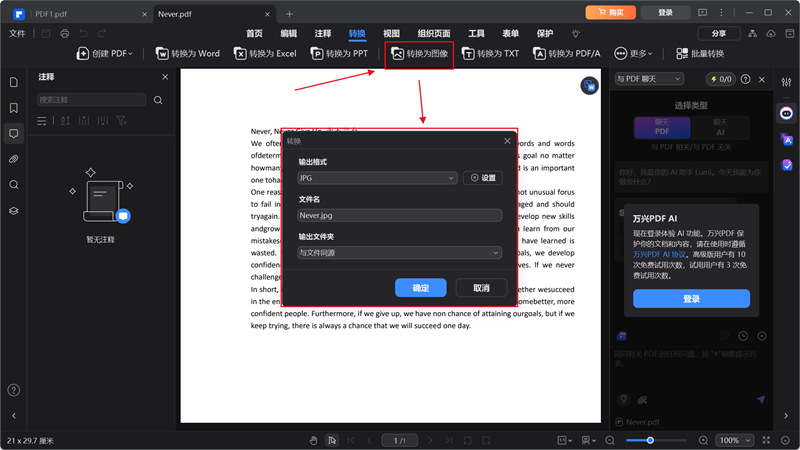Click the blue confirm button in the dialog
The width and height of the screenshot is (800, 450).
(420, 288)
